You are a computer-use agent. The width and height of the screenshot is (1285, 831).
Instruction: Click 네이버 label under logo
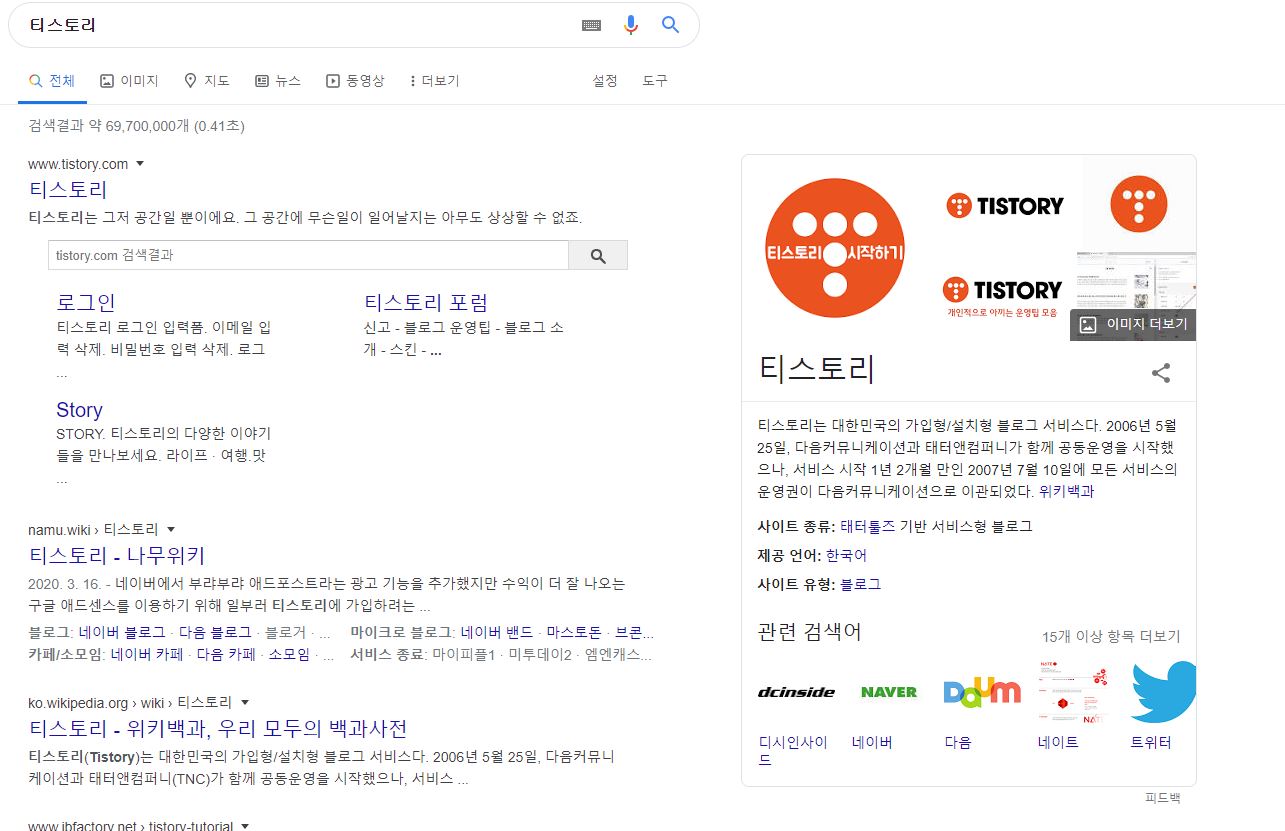click(872, 742)
